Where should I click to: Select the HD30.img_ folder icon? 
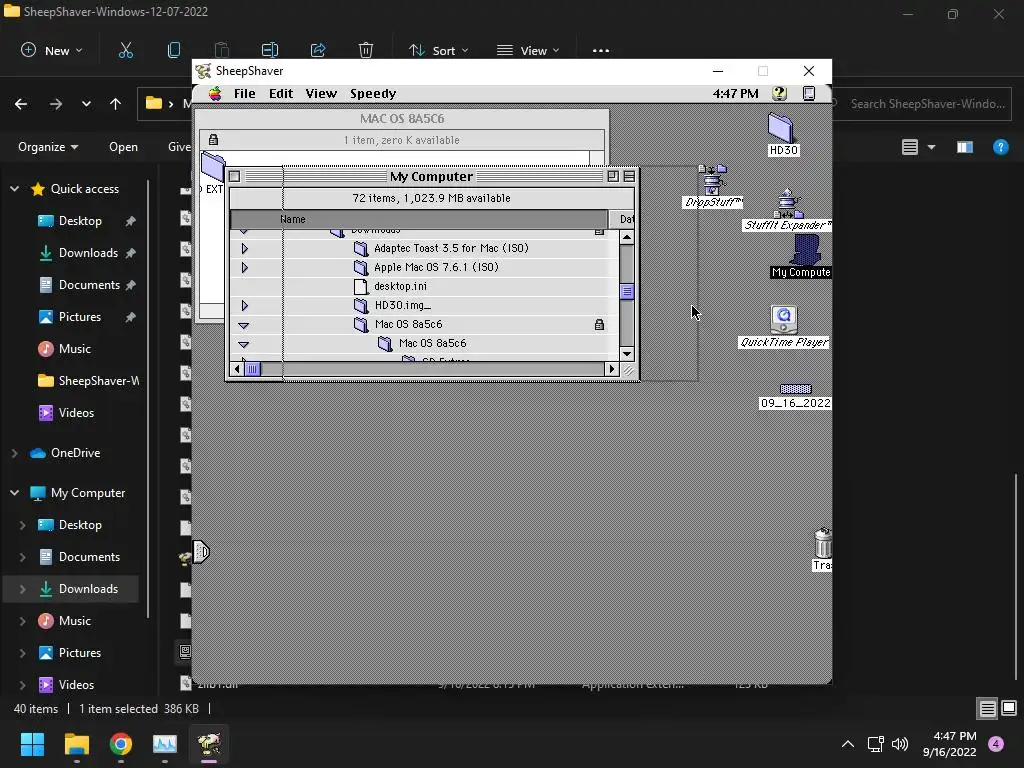click(x=360, y=305)
